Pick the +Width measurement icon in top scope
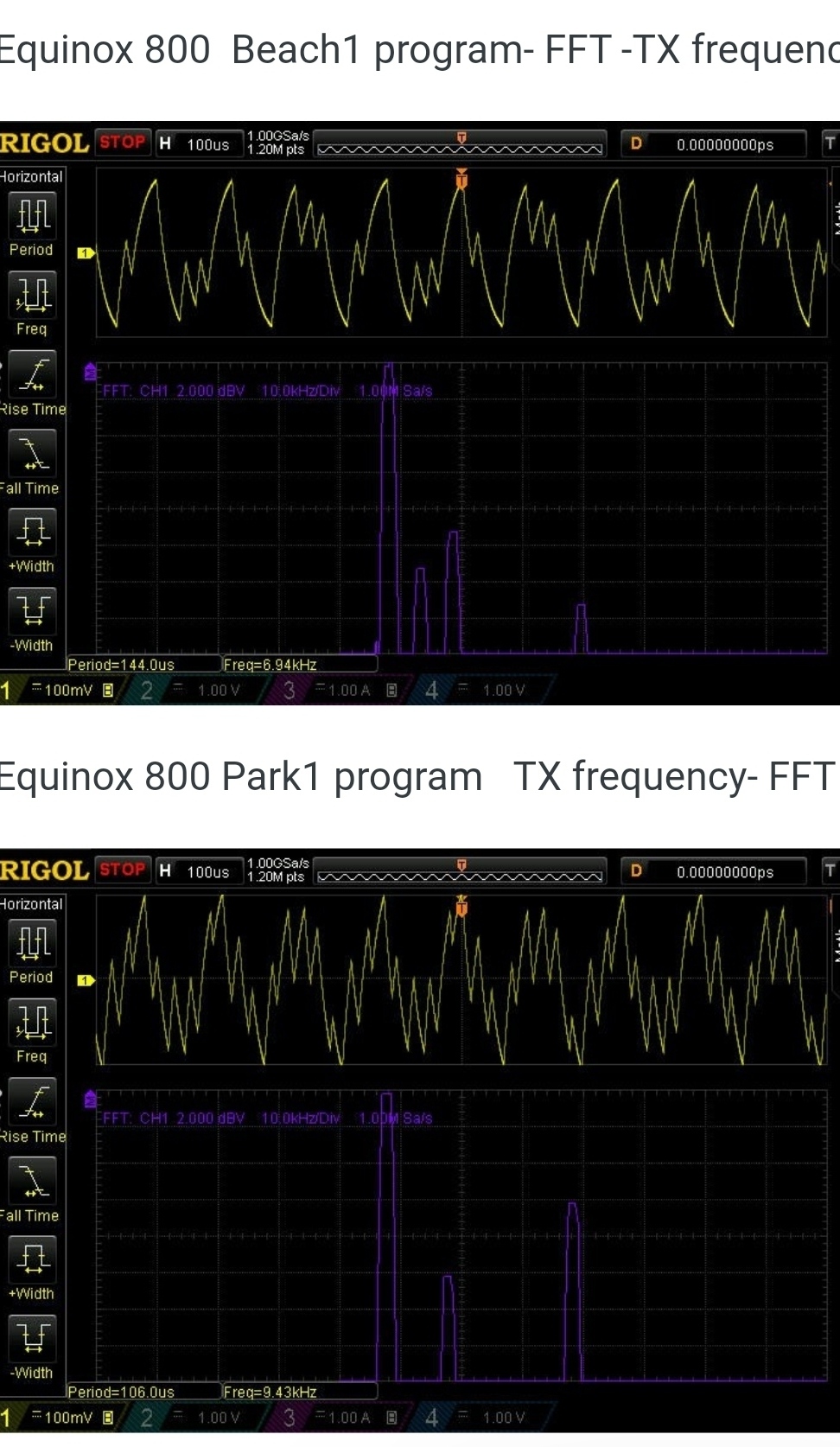 [32, 532]
